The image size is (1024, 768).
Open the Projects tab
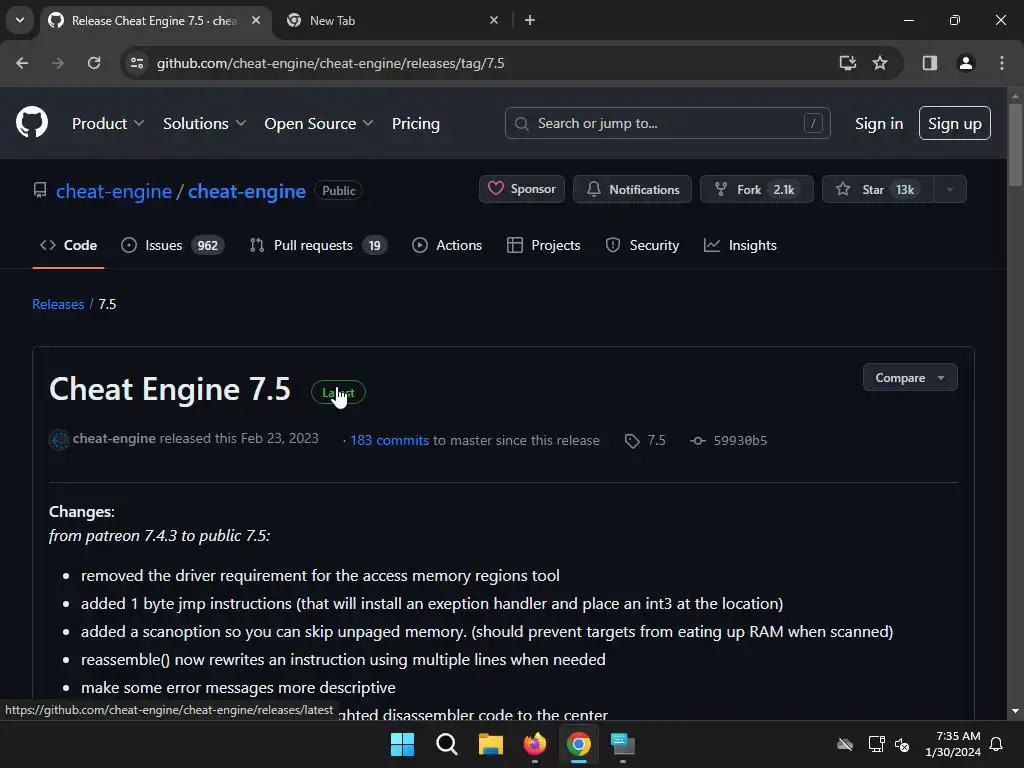(543, 245)
